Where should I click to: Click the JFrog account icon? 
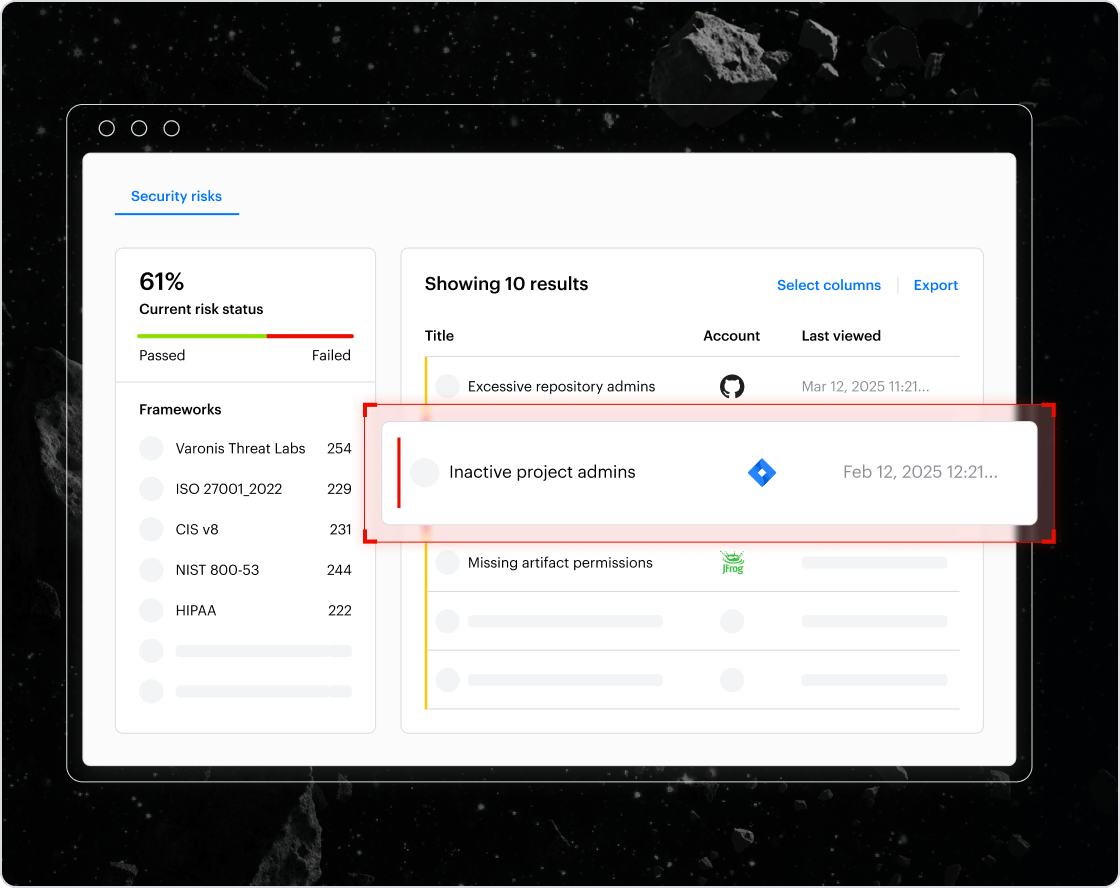click(732, 563)
